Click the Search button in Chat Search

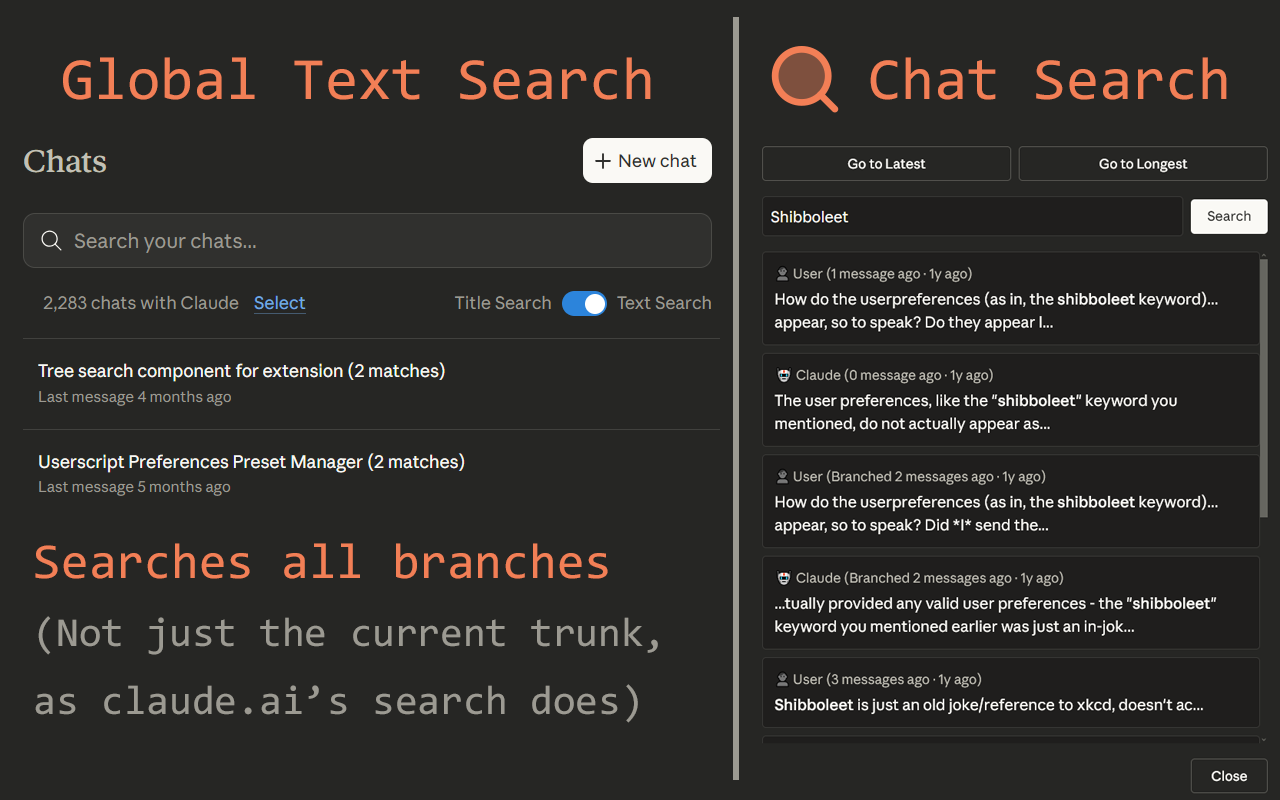(x=1229, y=216)
